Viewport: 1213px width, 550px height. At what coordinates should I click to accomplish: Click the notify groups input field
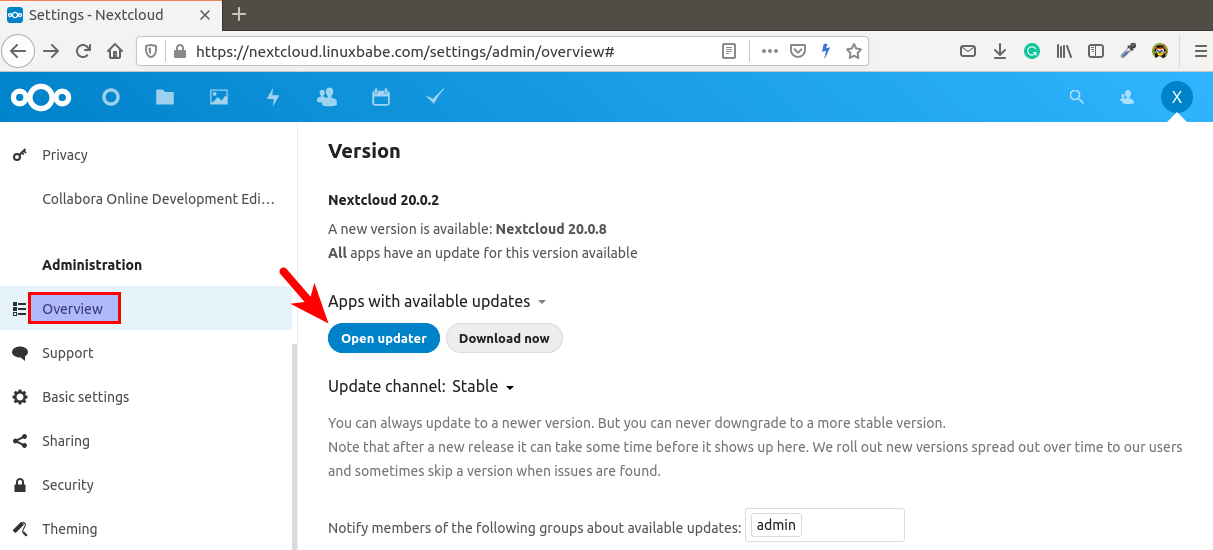point(850,525)
